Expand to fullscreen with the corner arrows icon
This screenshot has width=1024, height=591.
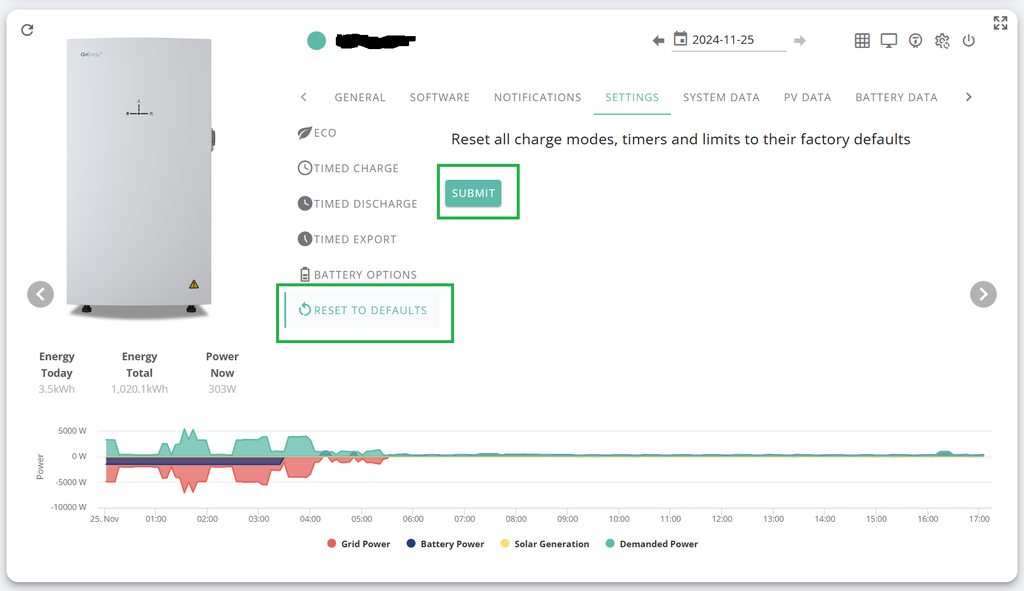pos(1000,23)
